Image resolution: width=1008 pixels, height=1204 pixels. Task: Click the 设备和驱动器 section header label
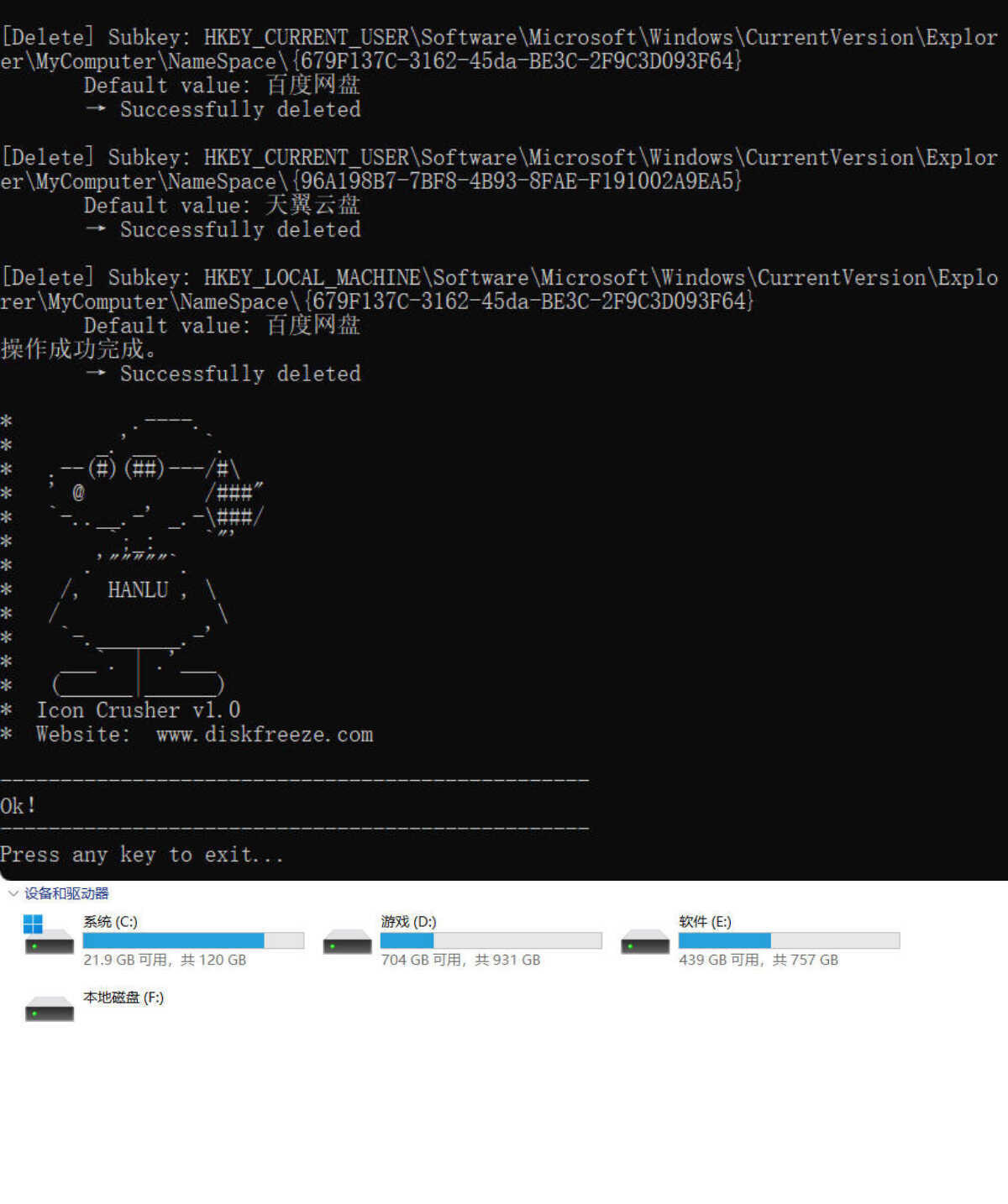66,893
